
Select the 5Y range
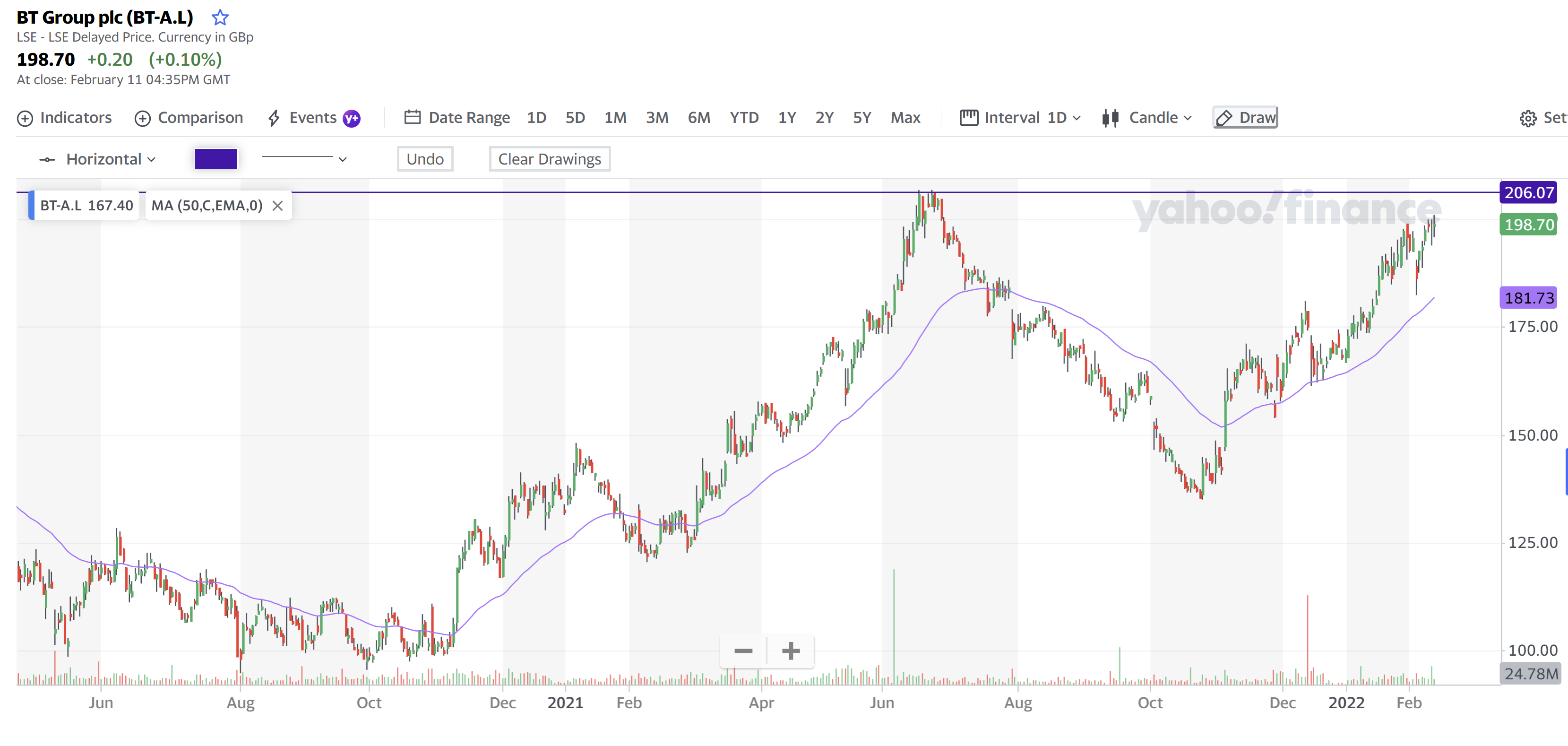pyautogui.click(x=862, y=118)
